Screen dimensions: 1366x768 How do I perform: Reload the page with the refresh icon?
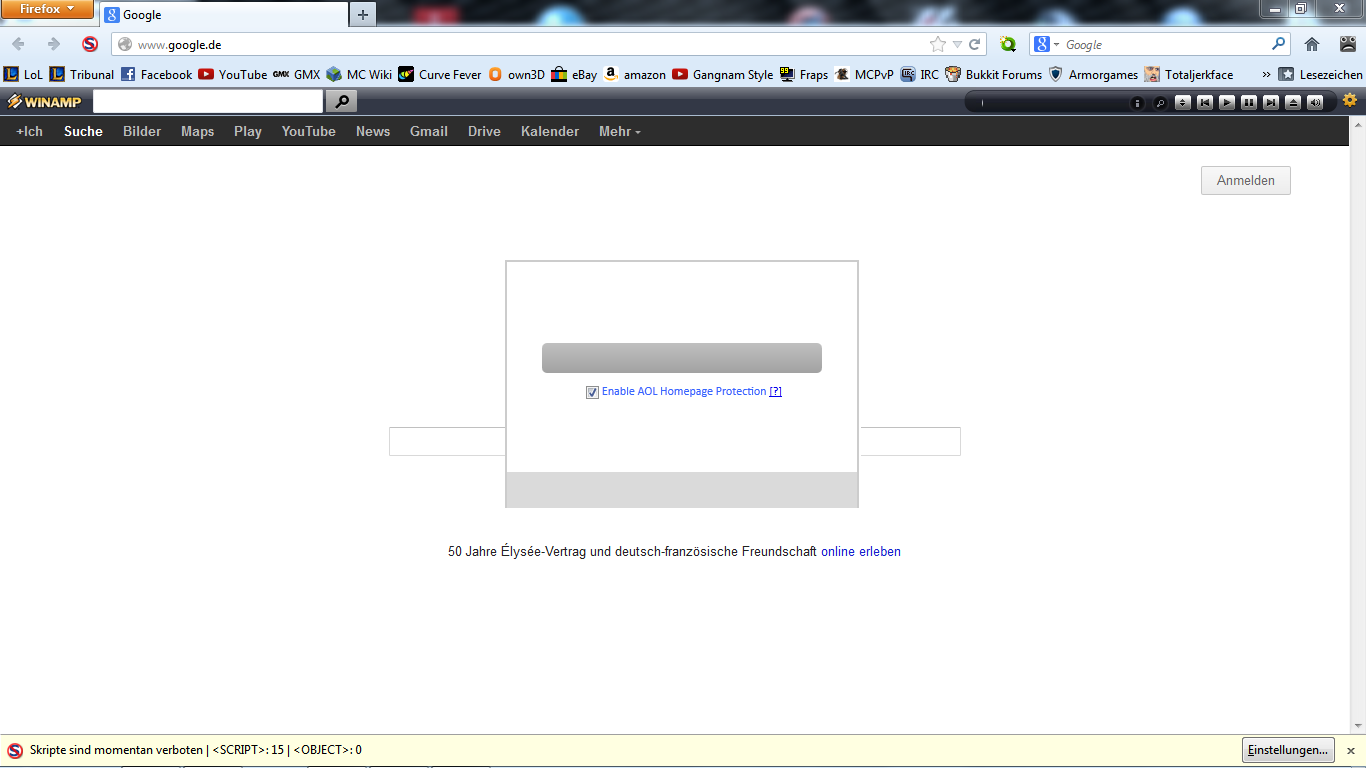(x=974, y=44)
